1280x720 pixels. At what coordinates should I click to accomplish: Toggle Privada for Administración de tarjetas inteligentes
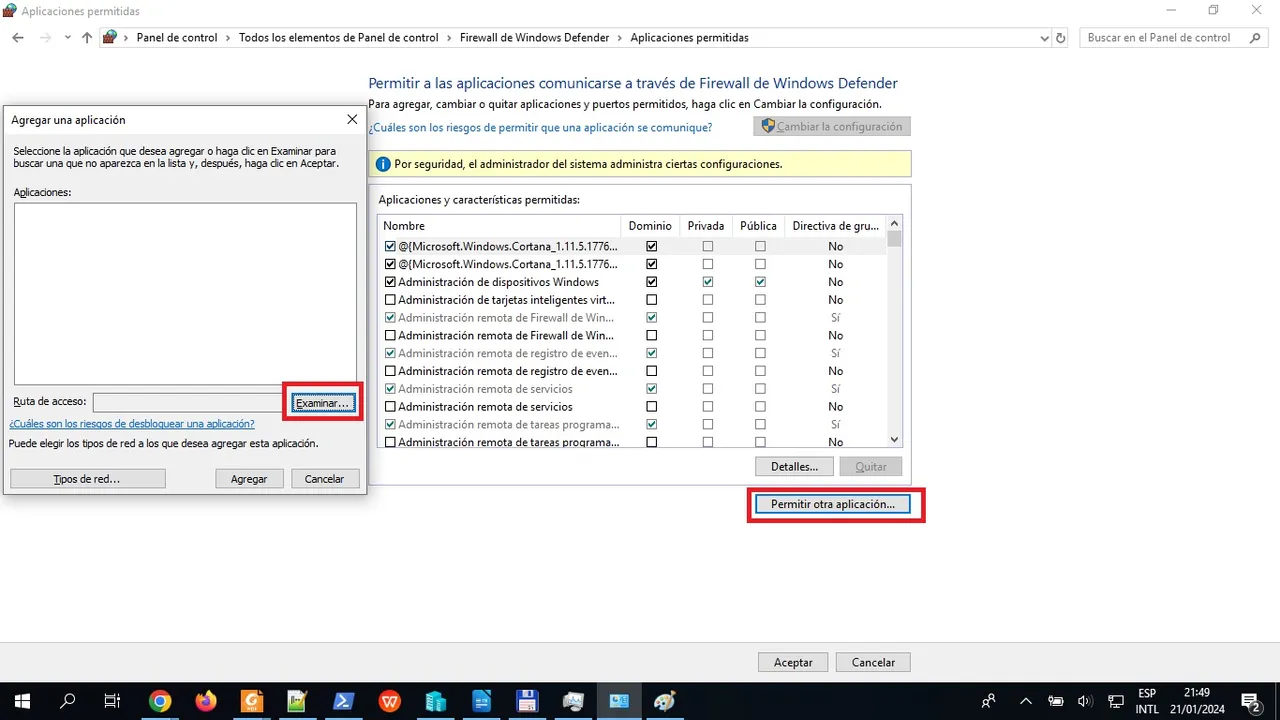708,300
